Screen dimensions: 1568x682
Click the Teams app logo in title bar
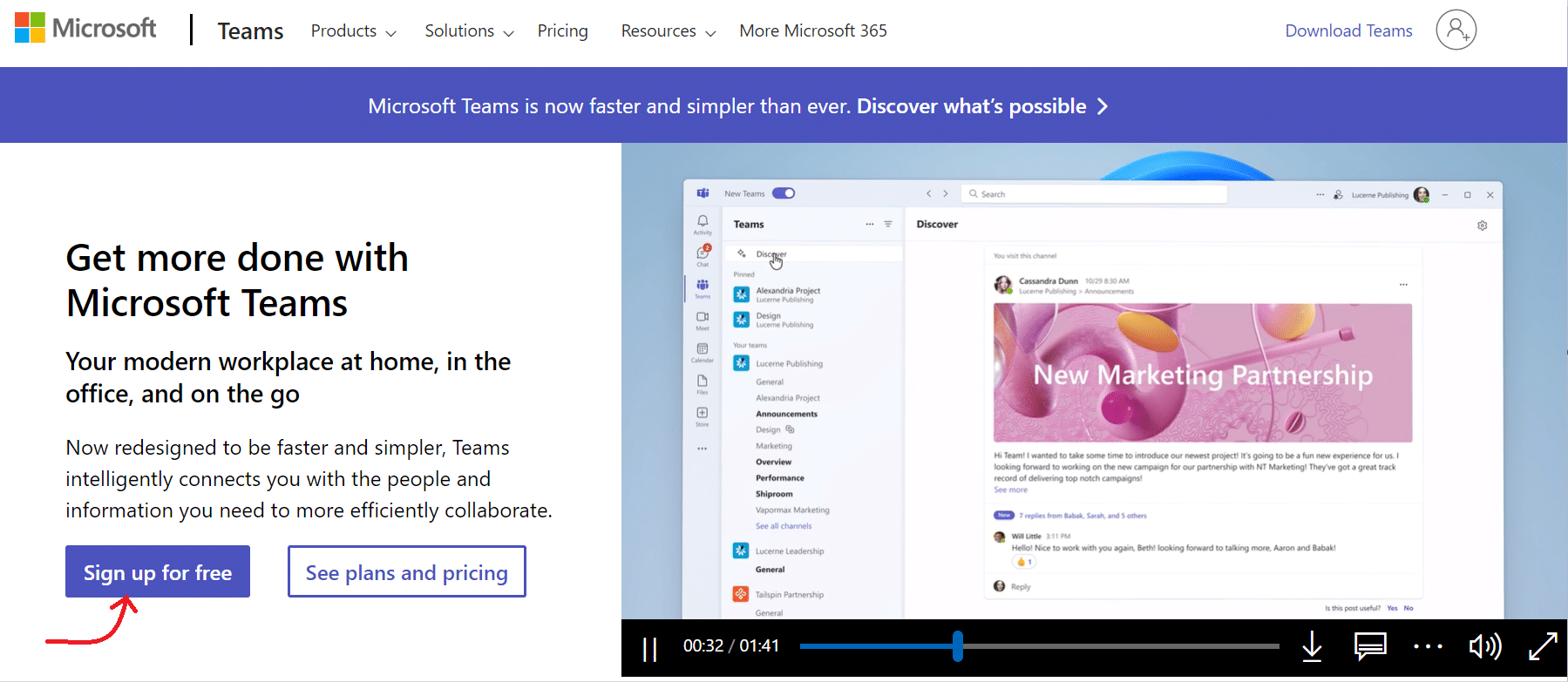coord(703,193)
